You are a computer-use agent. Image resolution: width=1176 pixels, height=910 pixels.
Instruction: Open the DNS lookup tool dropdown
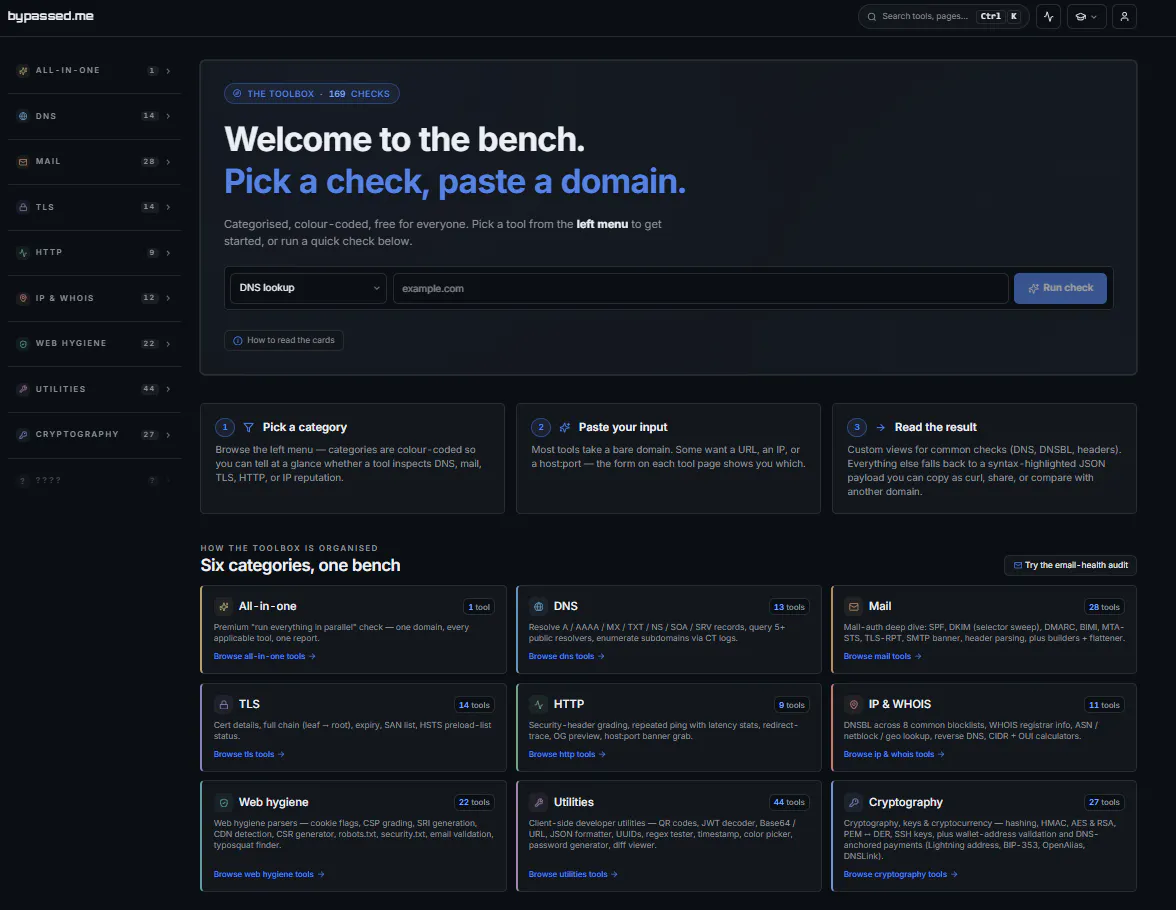click(x=308, y=288)
